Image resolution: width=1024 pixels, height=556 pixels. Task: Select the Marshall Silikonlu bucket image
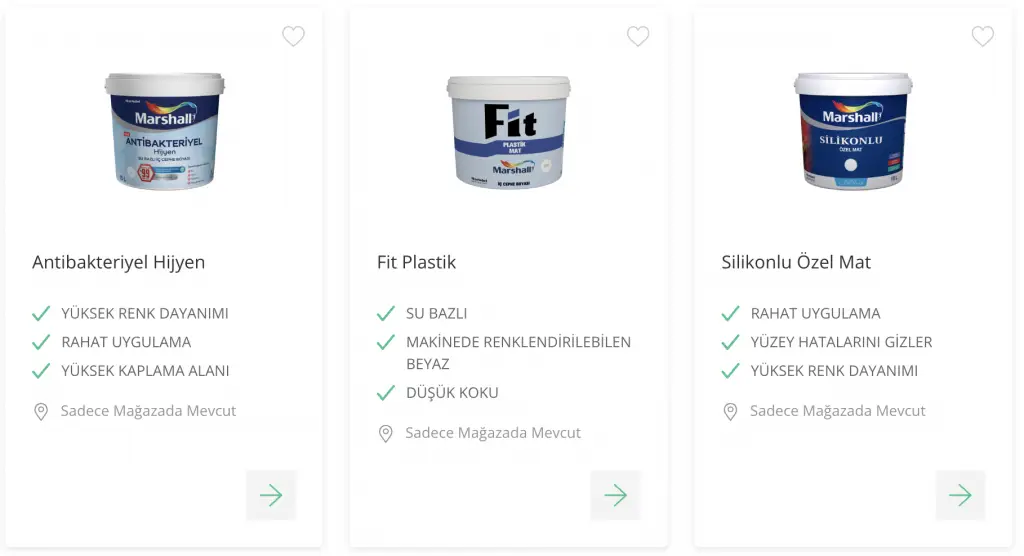tap(853, 131)
